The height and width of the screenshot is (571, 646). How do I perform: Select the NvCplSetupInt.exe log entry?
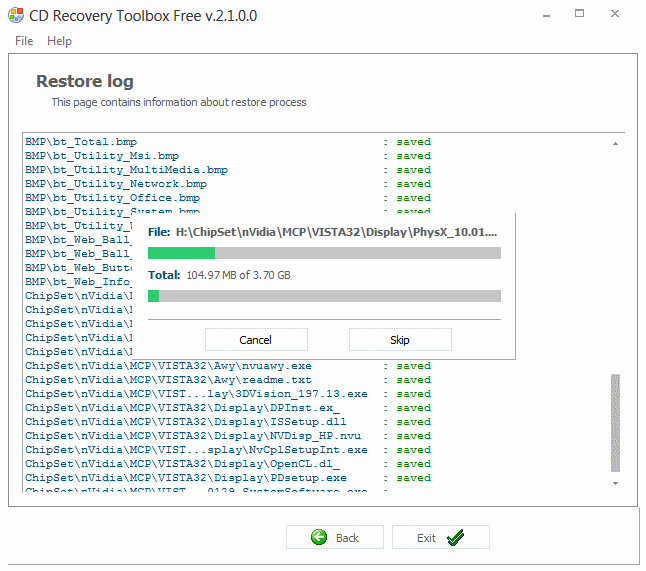click(228, 450)
